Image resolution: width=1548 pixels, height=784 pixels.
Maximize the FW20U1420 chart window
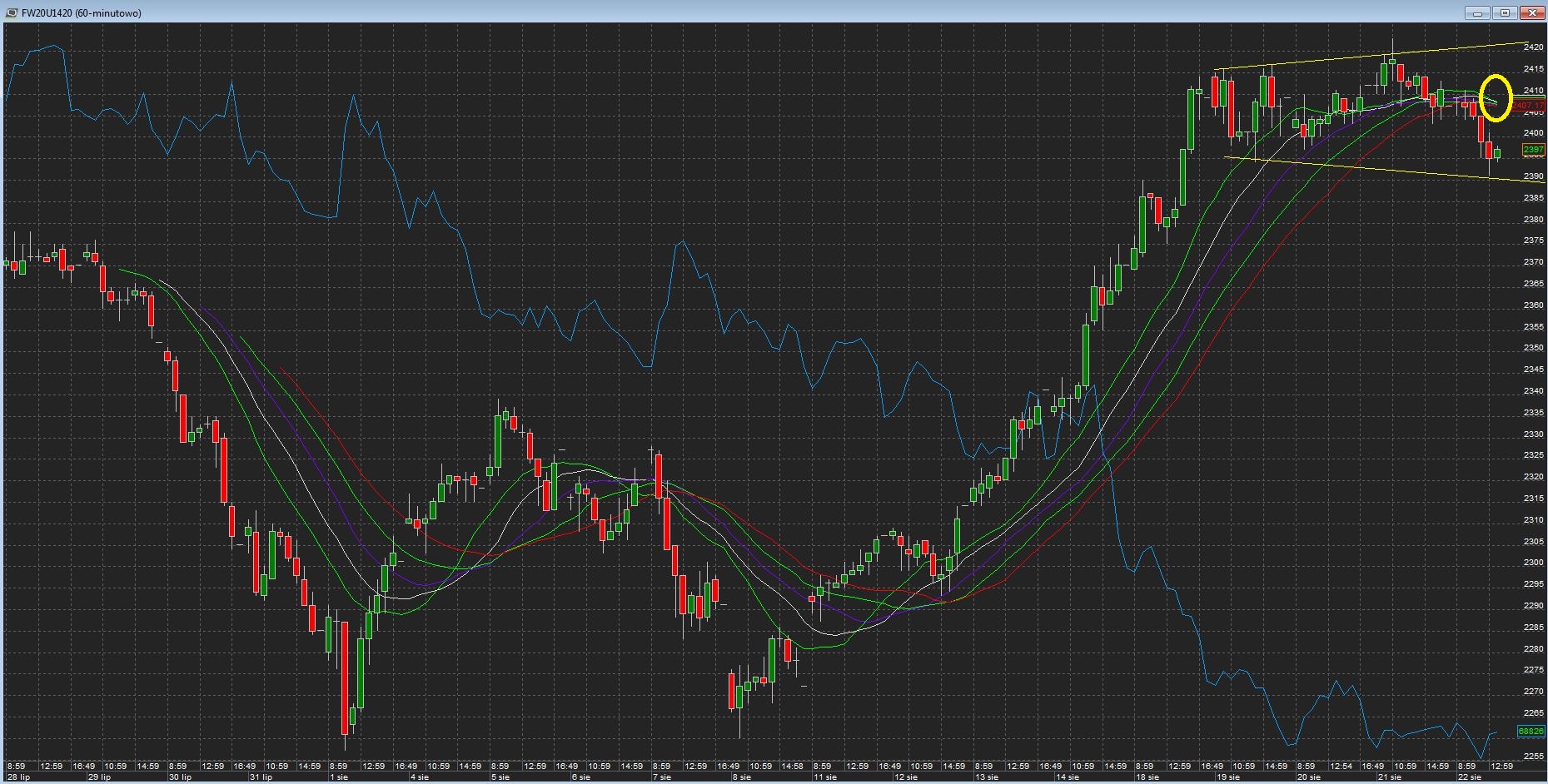point(1506,12)
